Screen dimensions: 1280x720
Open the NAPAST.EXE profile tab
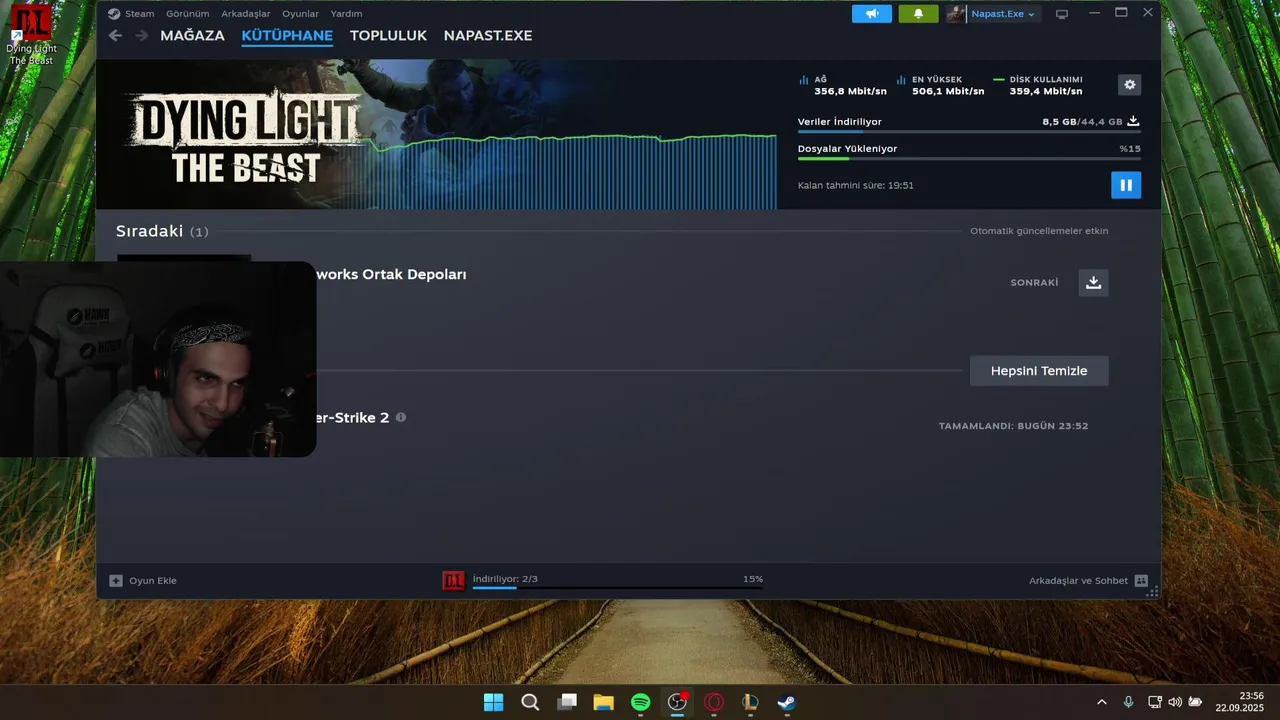[x=488, y=35]
